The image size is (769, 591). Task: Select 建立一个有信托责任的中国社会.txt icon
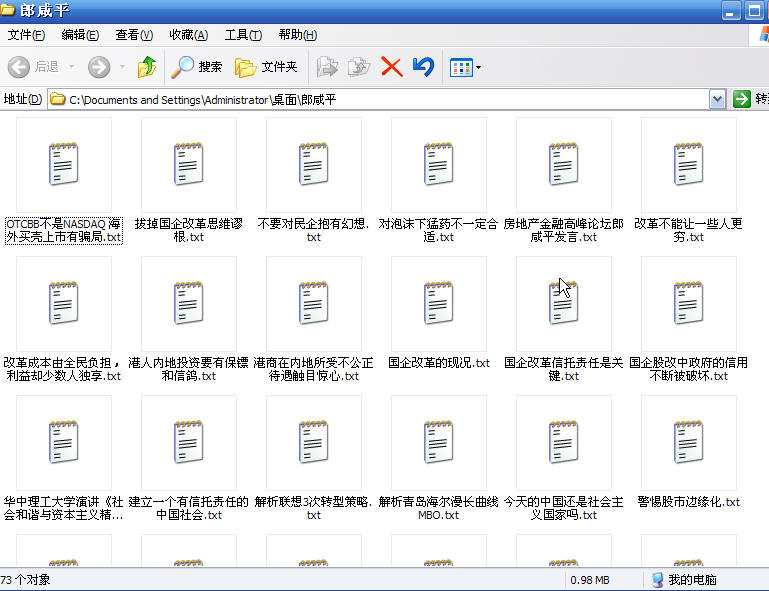pyautogui.click(x=189, y=442)
